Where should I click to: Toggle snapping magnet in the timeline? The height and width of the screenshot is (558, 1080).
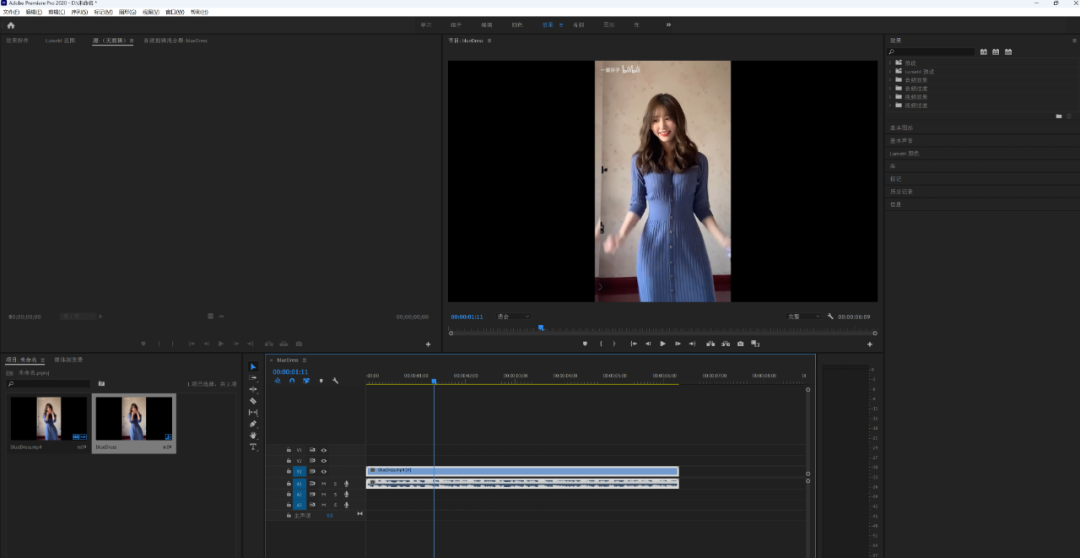point(292,381)
